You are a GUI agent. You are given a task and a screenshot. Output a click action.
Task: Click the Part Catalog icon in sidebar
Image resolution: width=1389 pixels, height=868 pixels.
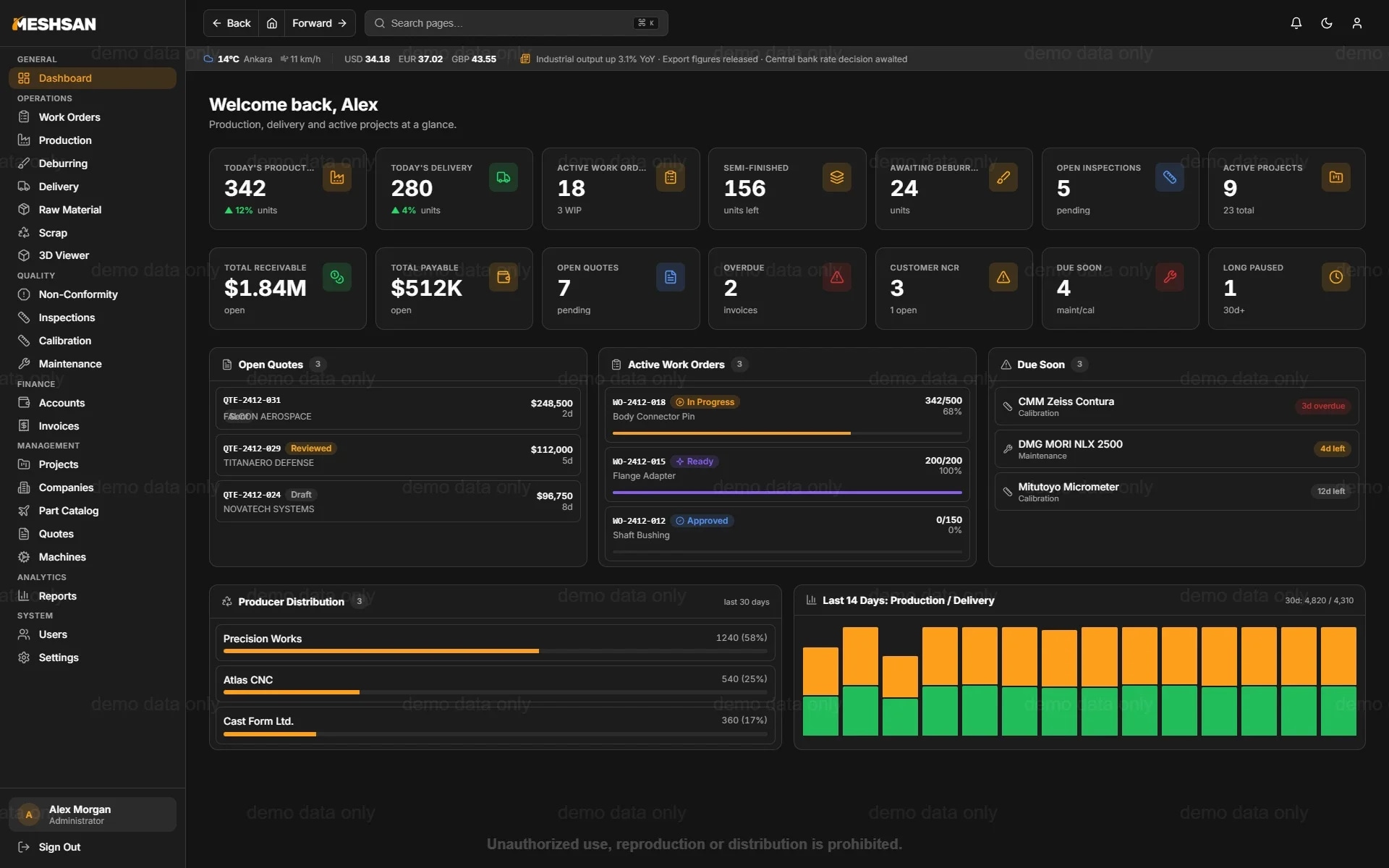click(24, 511)
